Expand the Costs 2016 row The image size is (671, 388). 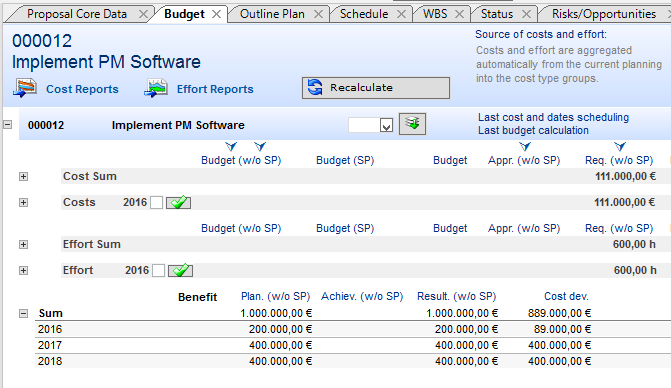click(24, 202)
